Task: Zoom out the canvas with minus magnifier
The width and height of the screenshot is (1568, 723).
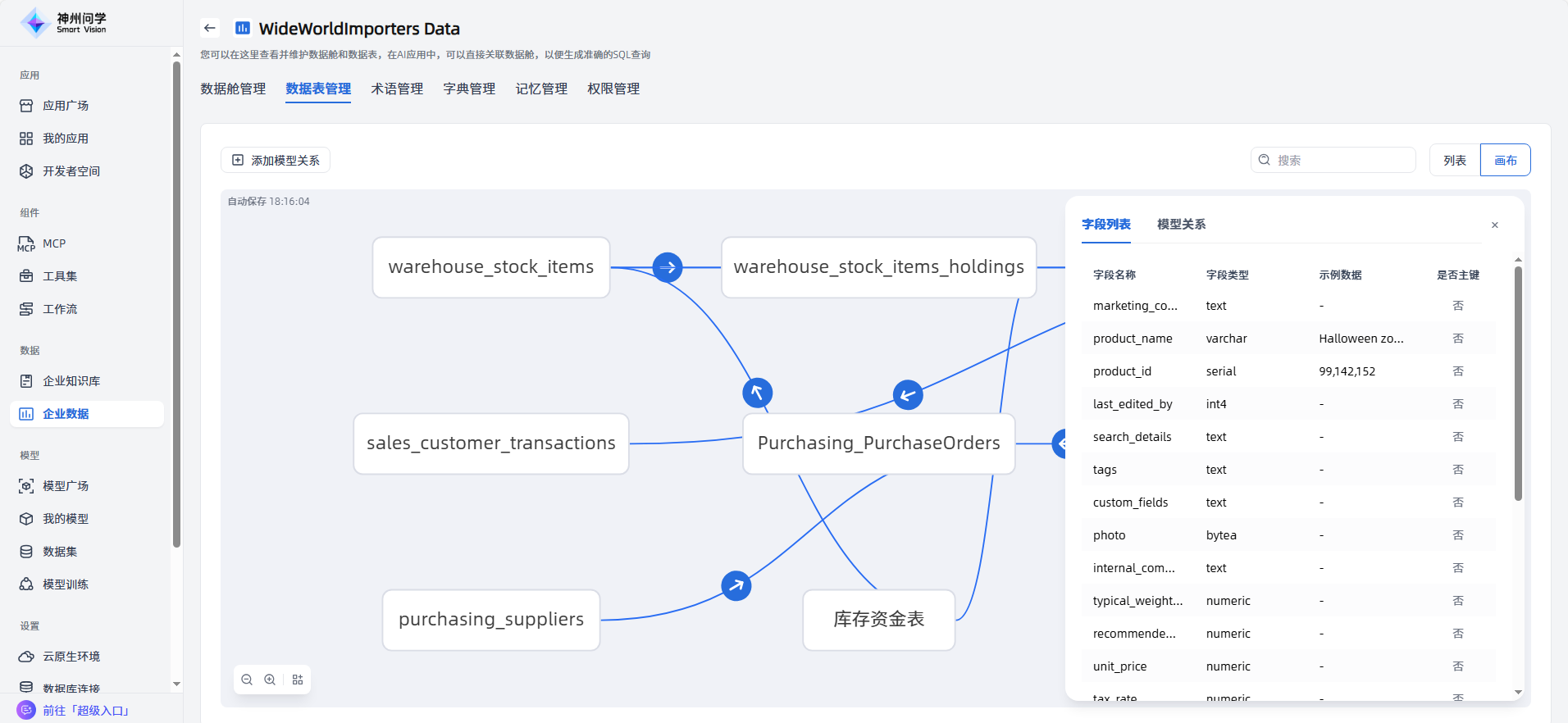Action: pyautogui.click(x=247, y=680)
